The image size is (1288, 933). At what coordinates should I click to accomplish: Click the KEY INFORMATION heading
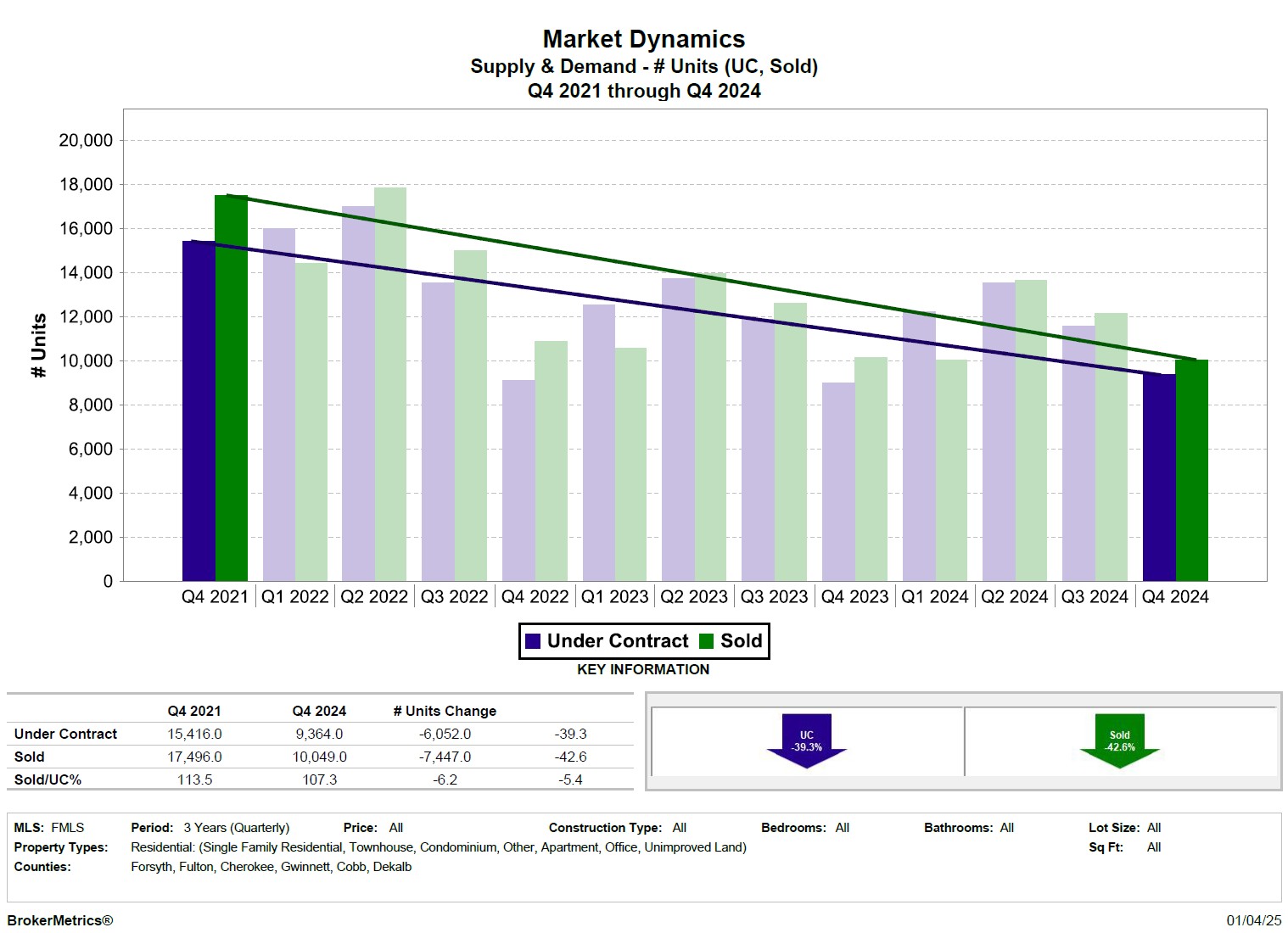click(643, 669)
